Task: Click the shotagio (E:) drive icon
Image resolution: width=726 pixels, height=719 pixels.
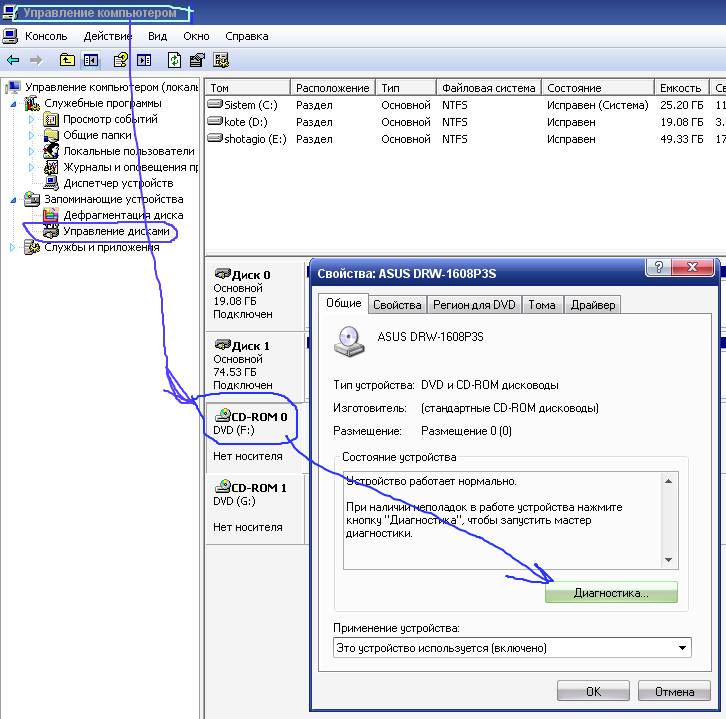Action: [215, 138]
